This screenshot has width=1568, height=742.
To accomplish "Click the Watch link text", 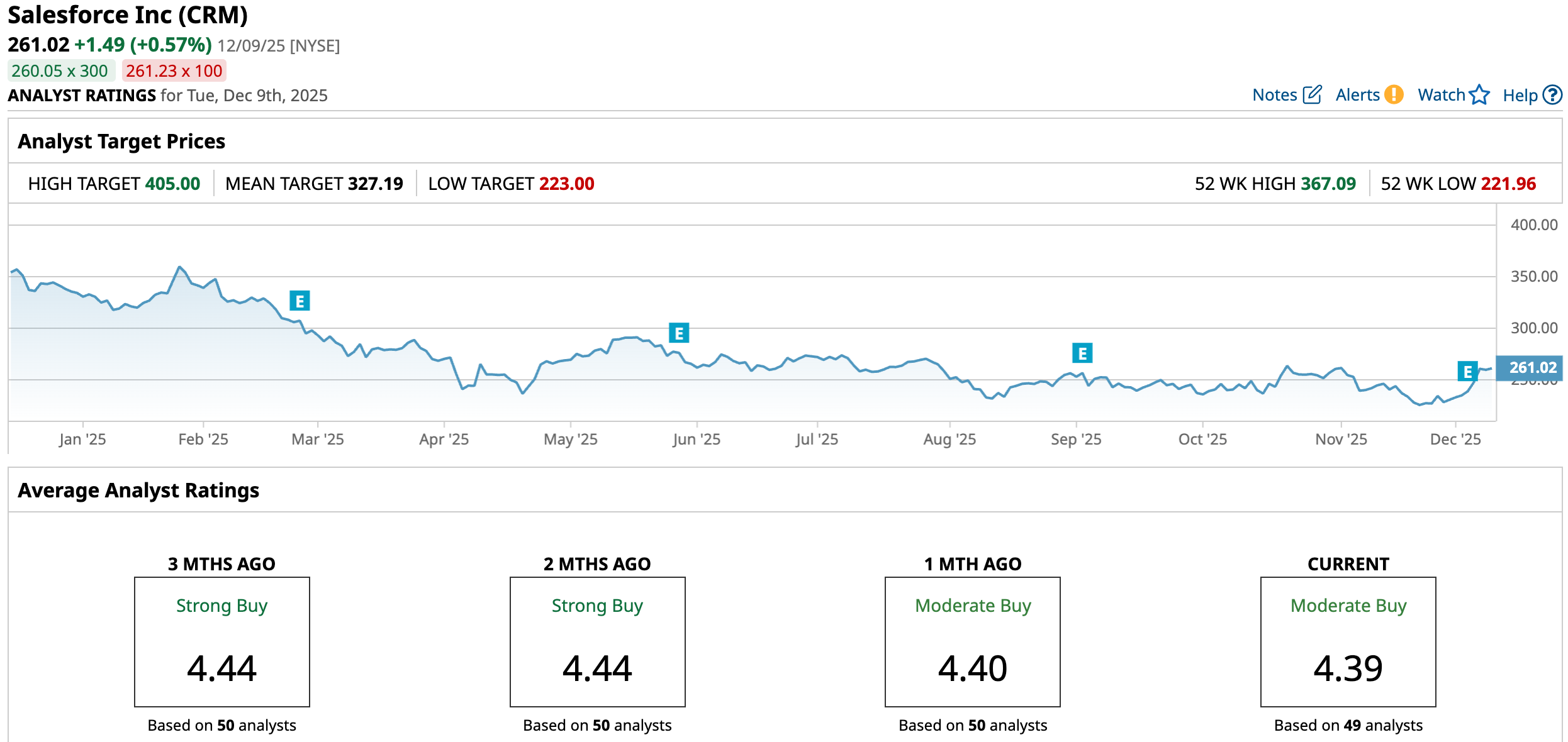I will 1441,95.
